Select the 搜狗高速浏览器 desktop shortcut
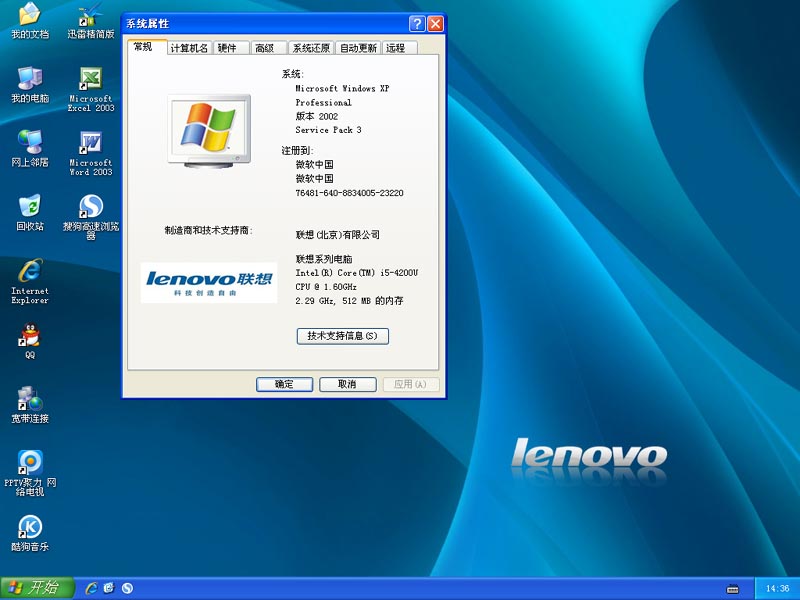The height and width of the screenshot is (600, 800). [91, 217]
